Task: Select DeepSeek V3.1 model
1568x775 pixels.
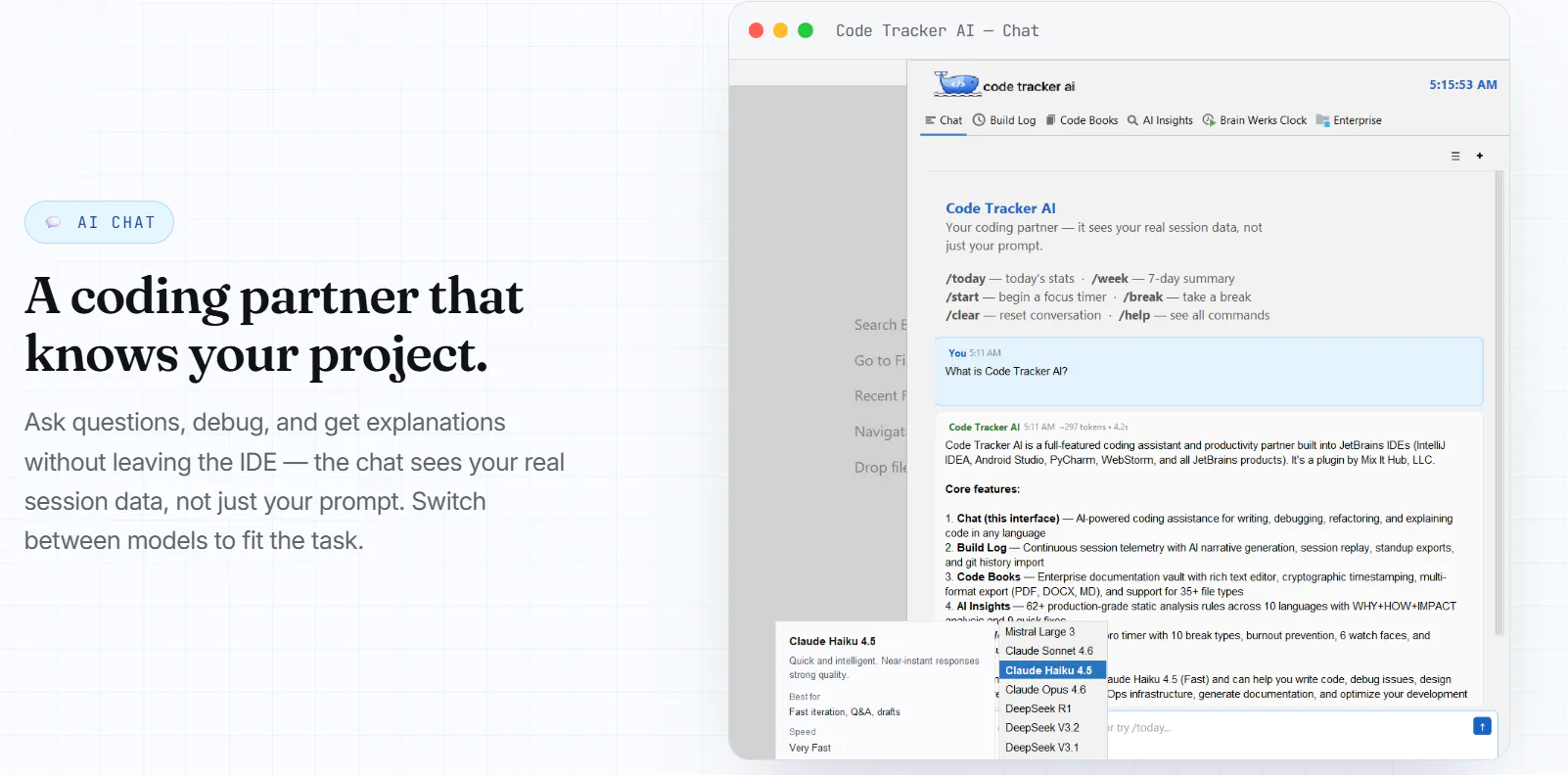Action: pyautogui.click(x=1052, y=748)
